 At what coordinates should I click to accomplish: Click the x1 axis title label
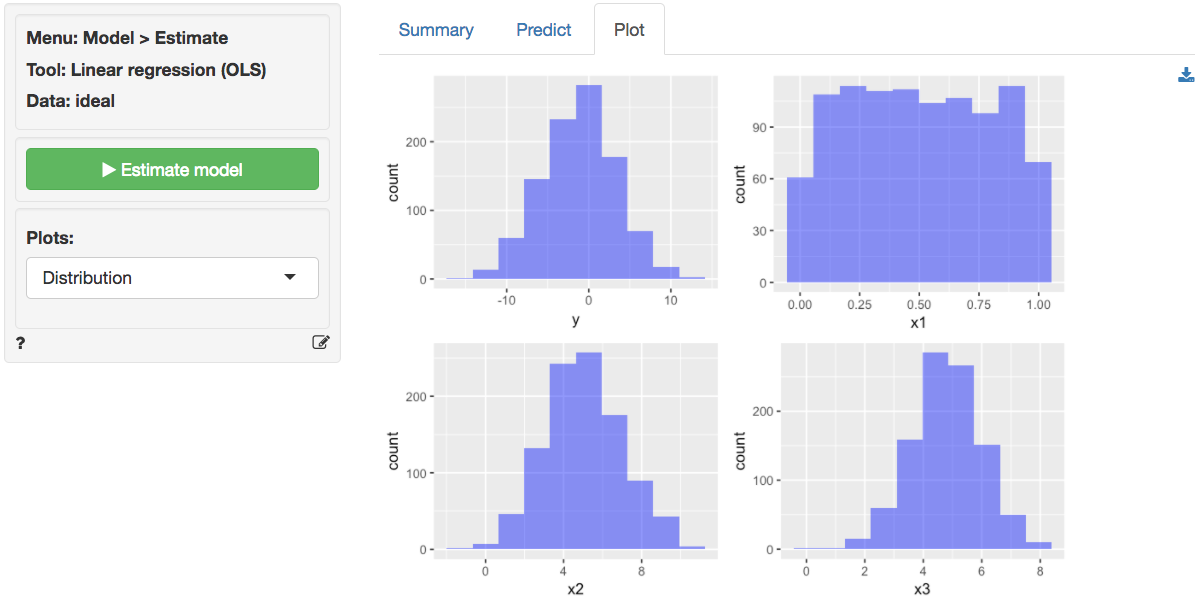click(x=919, y=320)
